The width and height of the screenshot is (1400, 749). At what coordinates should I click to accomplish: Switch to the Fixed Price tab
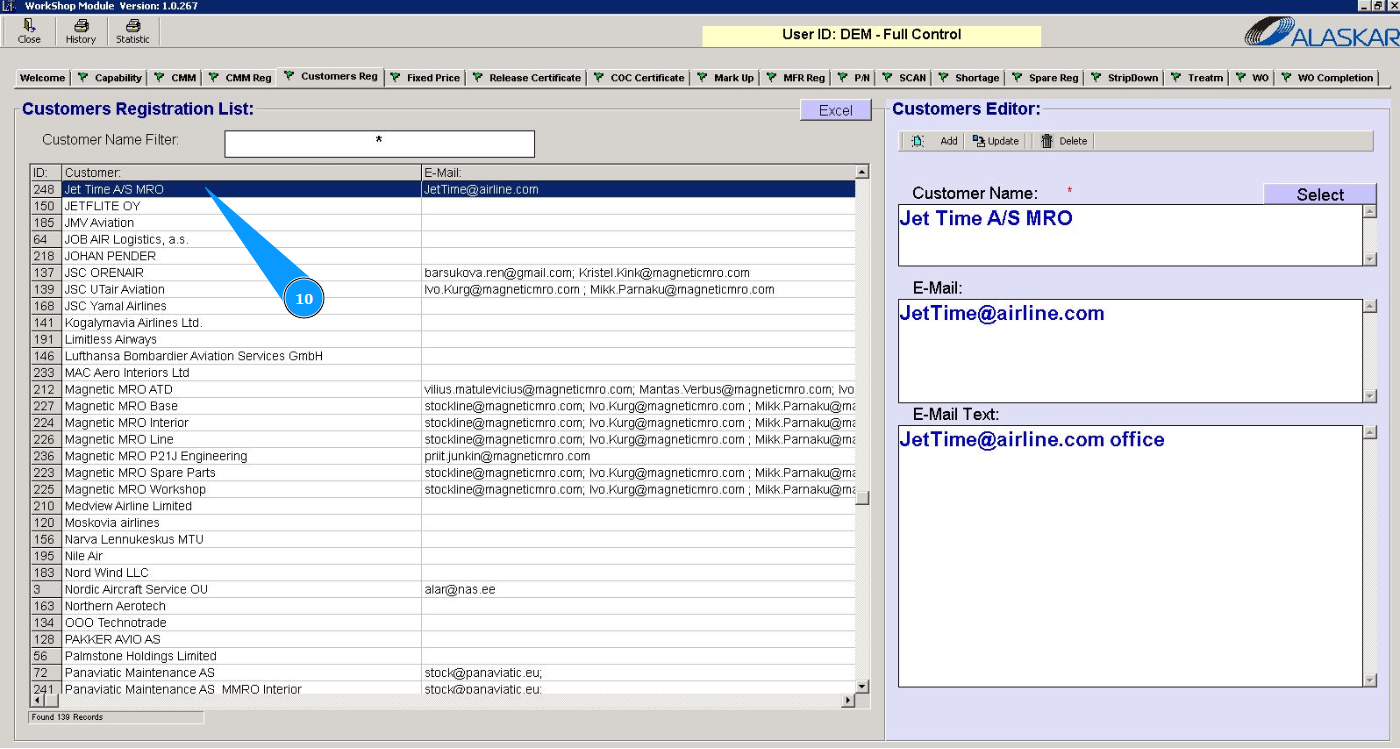pos(425,78)
